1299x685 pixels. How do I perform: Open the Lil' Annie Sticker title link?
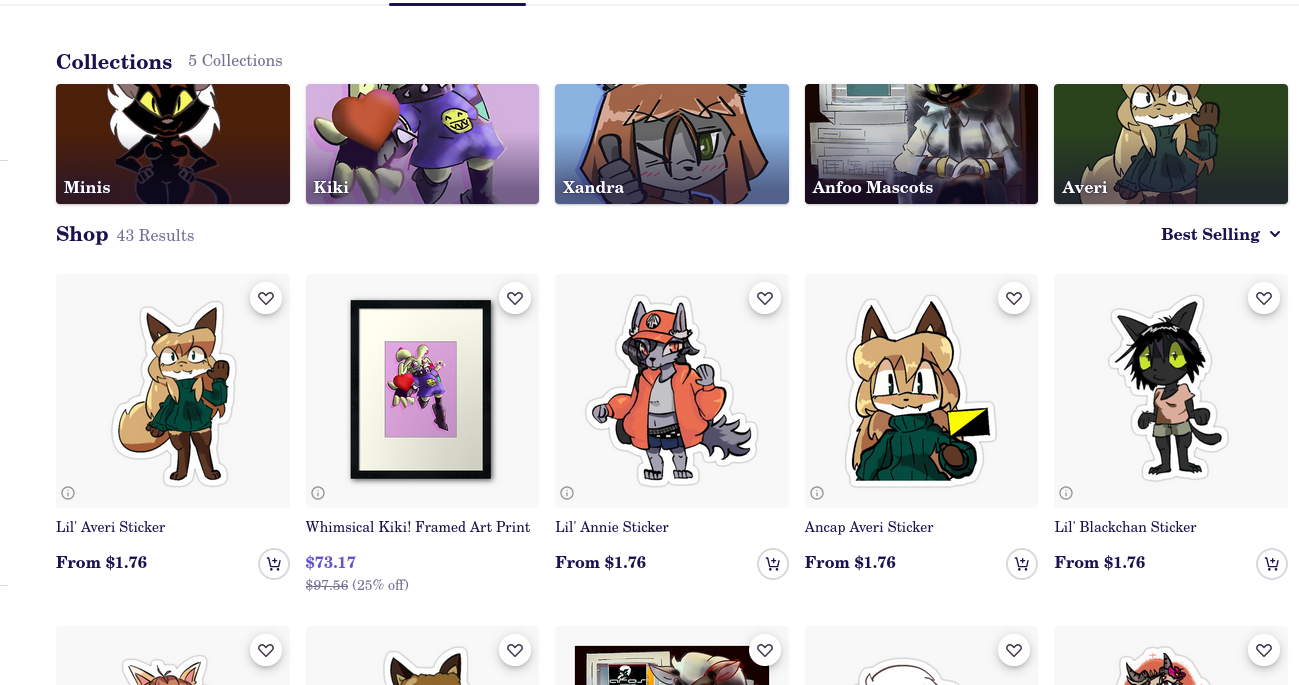point(612,527)
